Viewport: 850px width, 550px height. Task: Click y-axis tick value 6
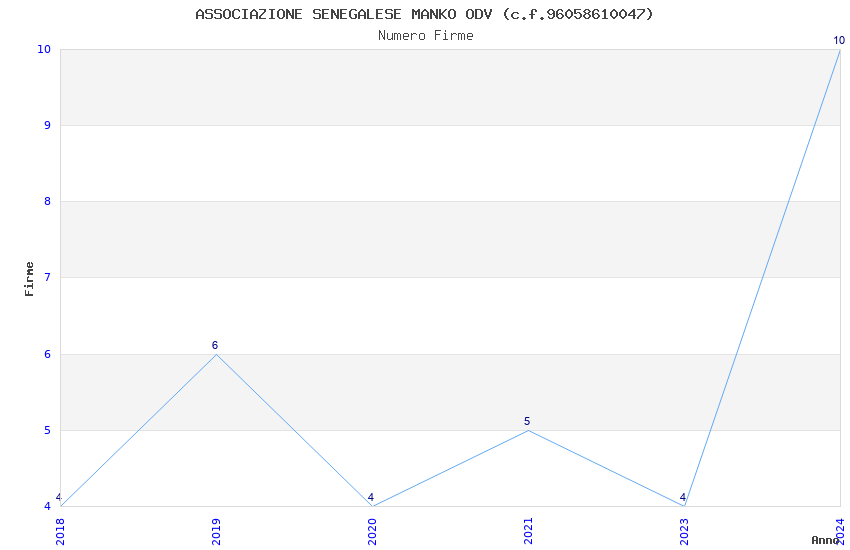pos(48,354)
